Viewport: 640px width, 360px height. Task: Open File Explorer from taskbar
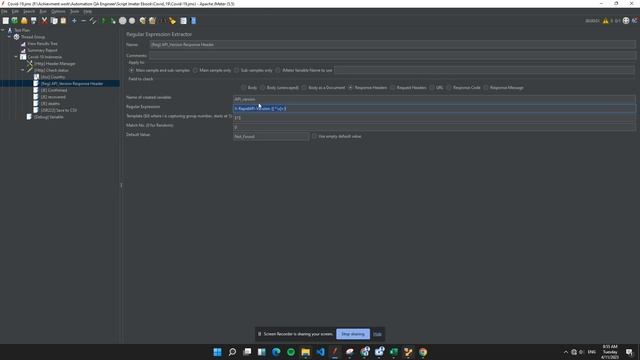pyautogui.click(x=306, y=352)
